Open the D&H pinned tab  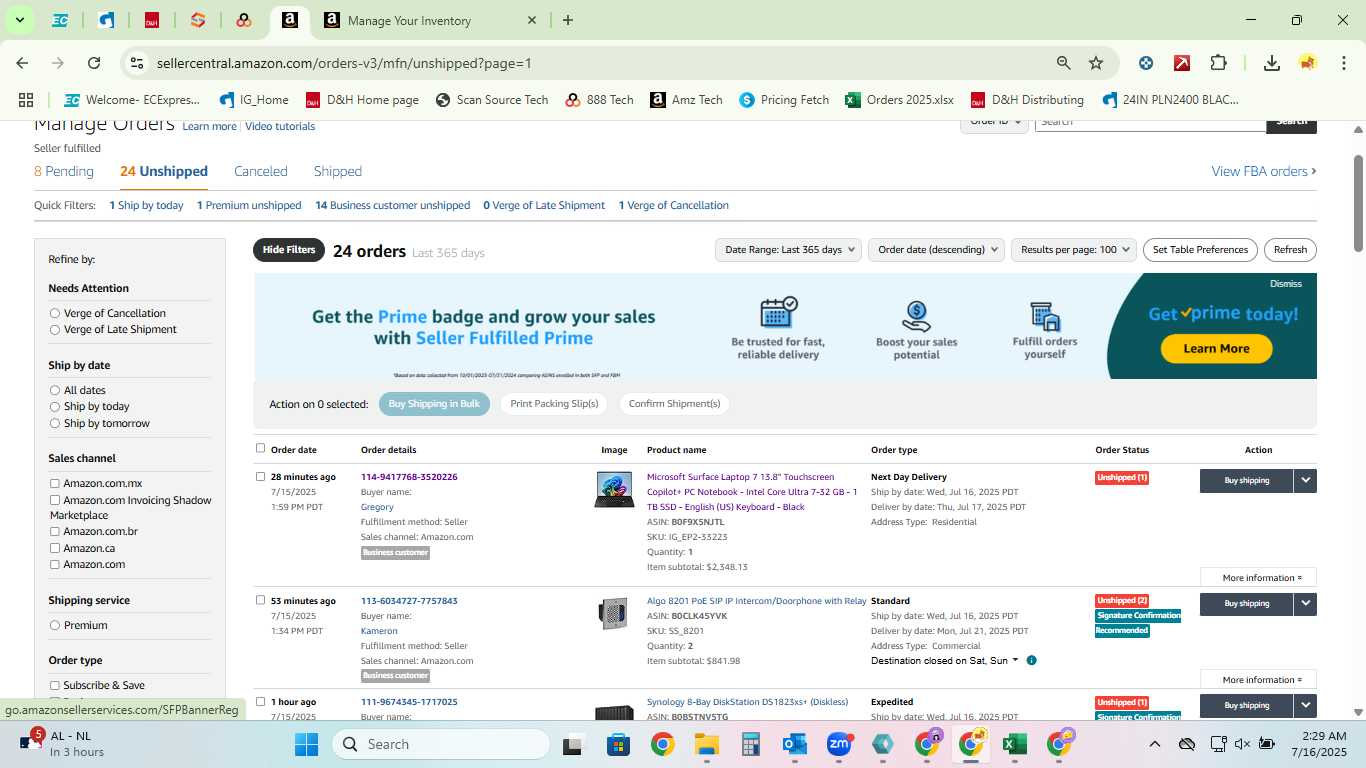coord(152,20)
